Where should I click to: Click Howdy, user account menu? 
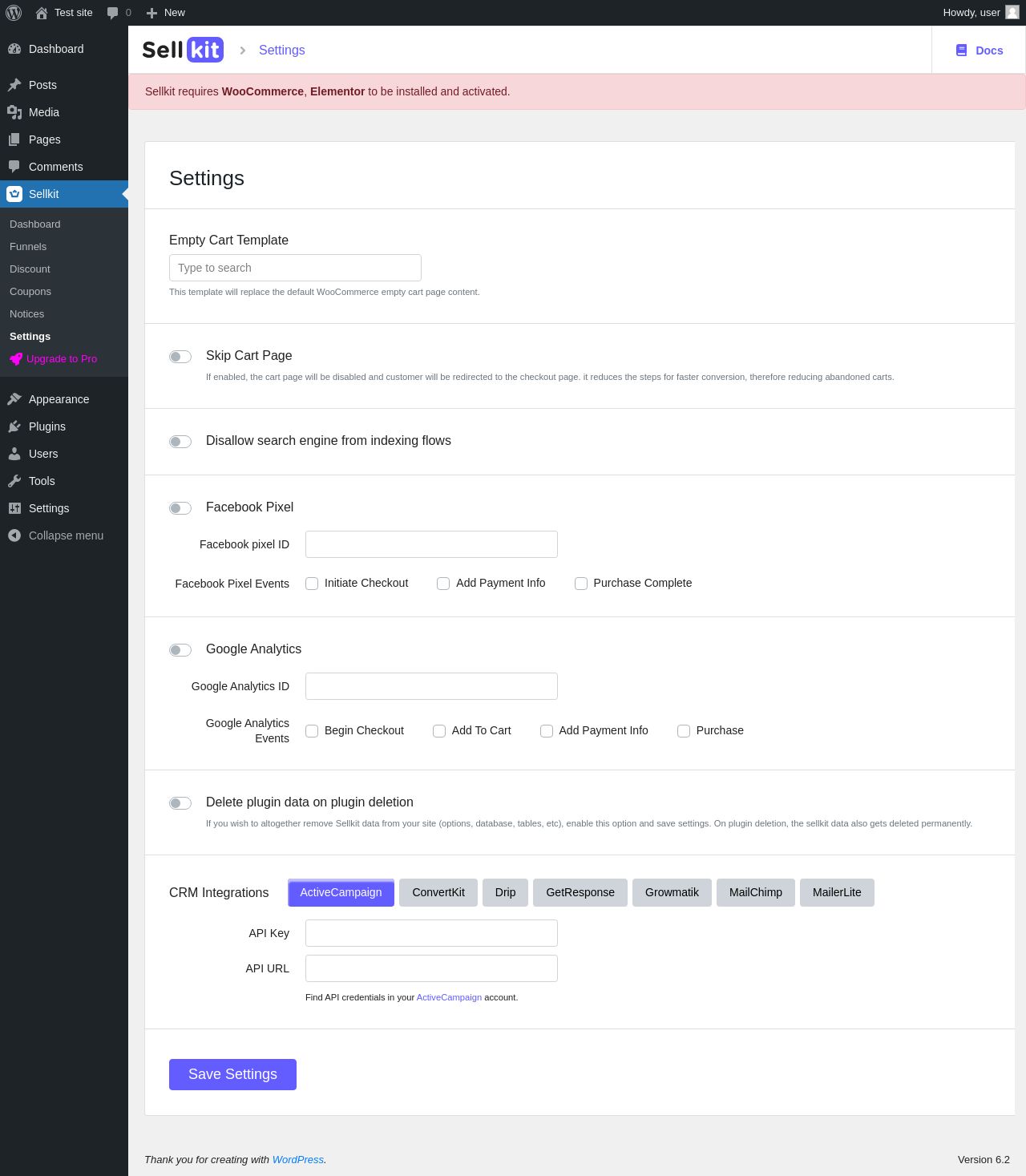click(x=981, y=13)
